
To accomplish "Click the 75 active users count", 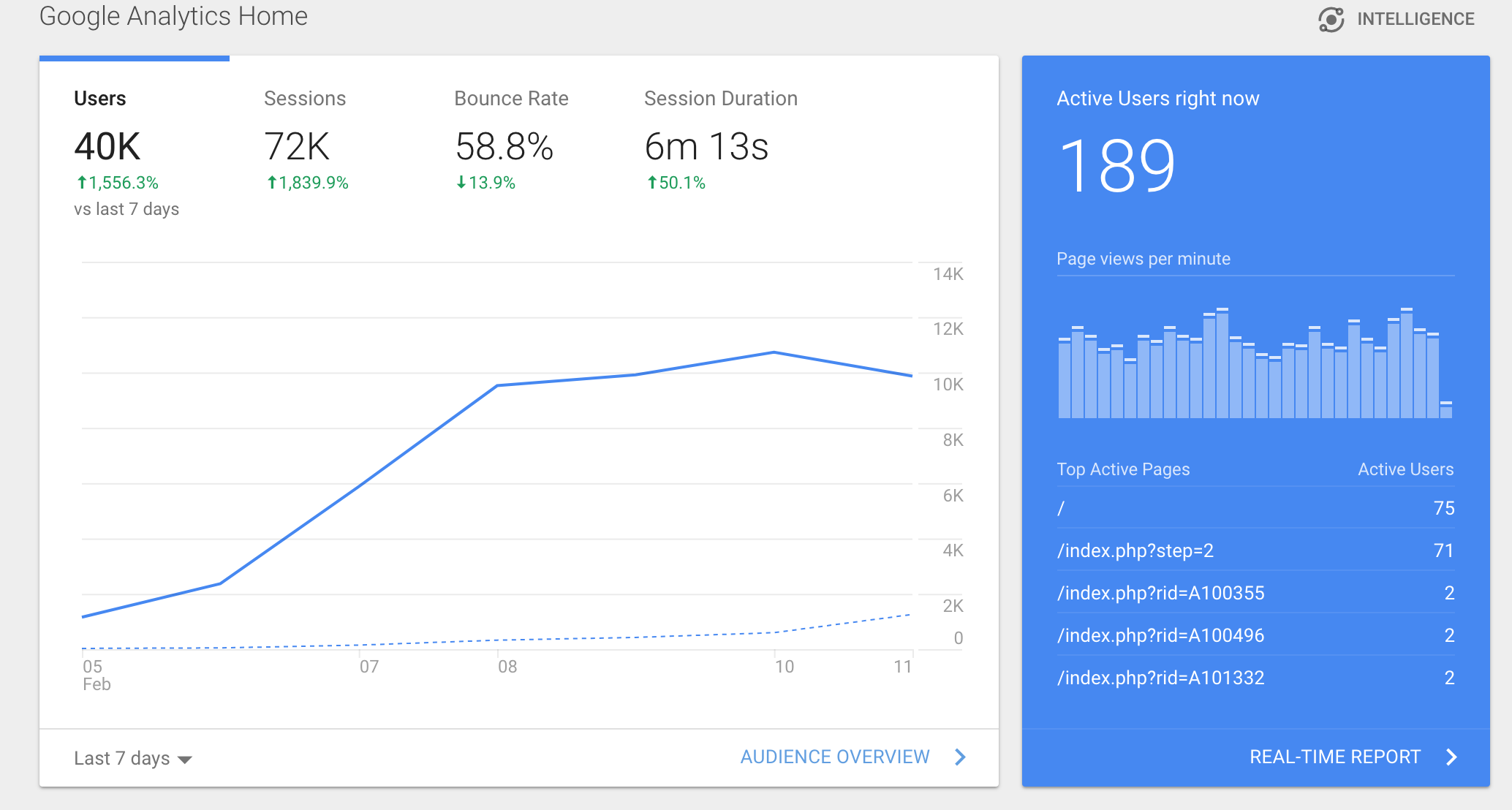I will click(1444, 508).
